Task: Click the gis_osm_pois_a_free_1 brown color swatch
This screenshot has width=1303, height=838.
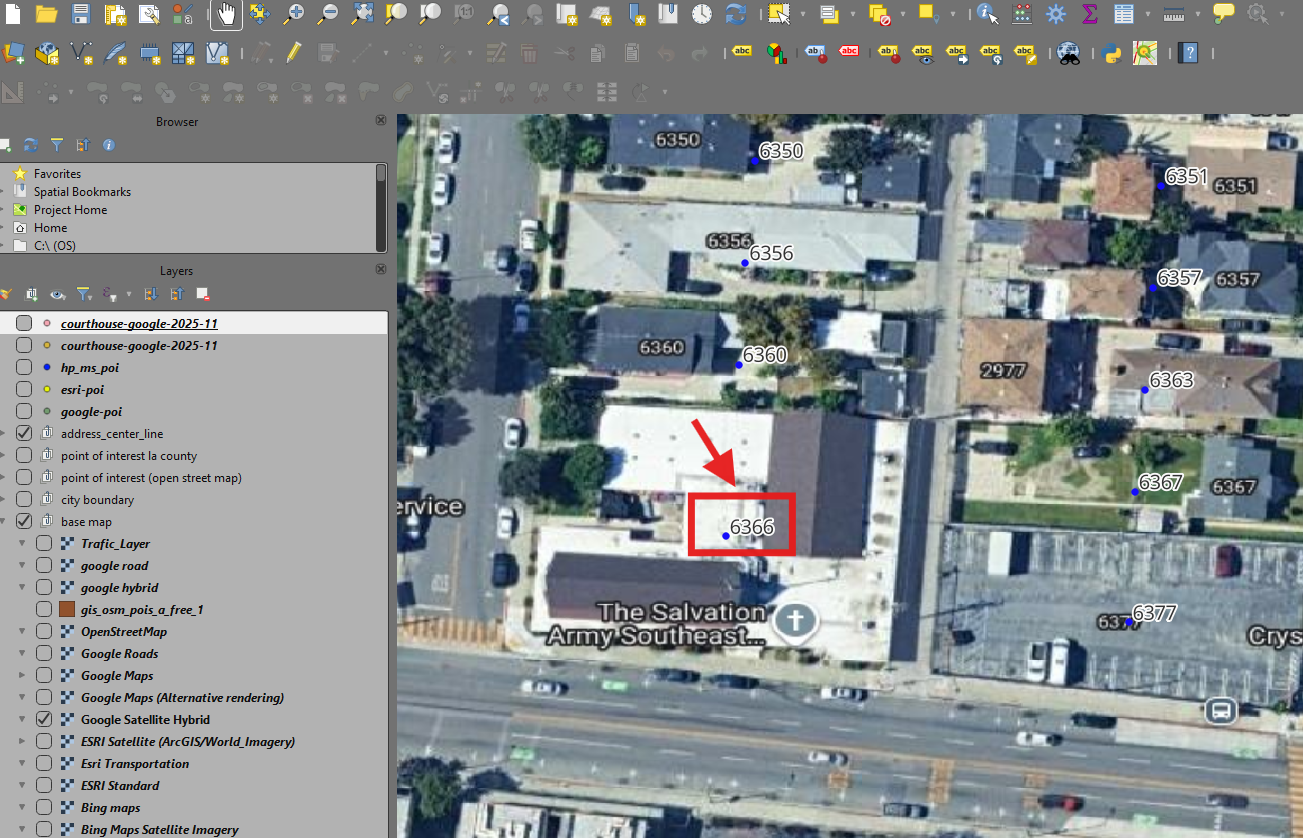Action: click(x=68, y=610)
